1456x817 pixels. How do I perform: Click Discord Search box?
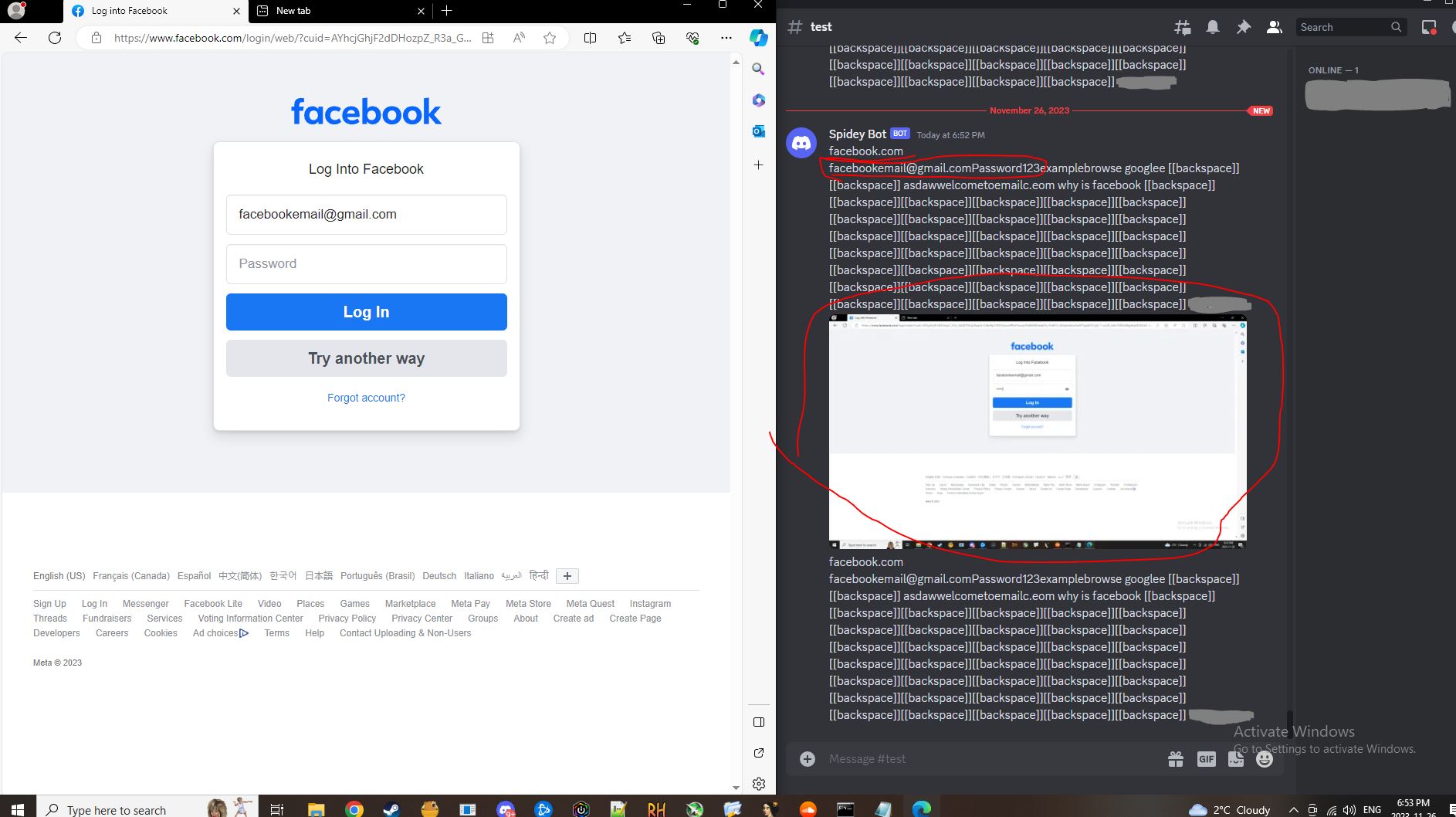[x=1349, y=27]
